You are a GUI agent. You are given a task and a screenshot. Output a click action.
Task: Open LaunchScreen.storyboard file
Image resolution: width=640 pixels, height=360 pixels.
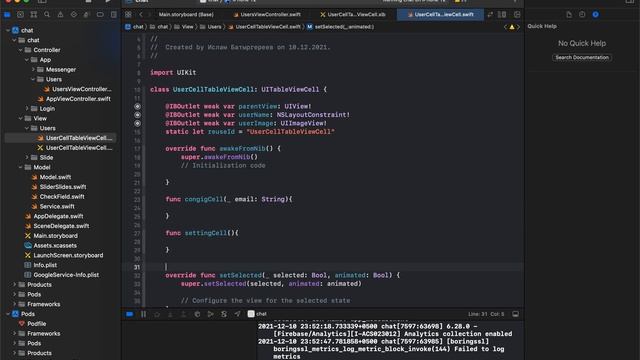pos(64,256)
